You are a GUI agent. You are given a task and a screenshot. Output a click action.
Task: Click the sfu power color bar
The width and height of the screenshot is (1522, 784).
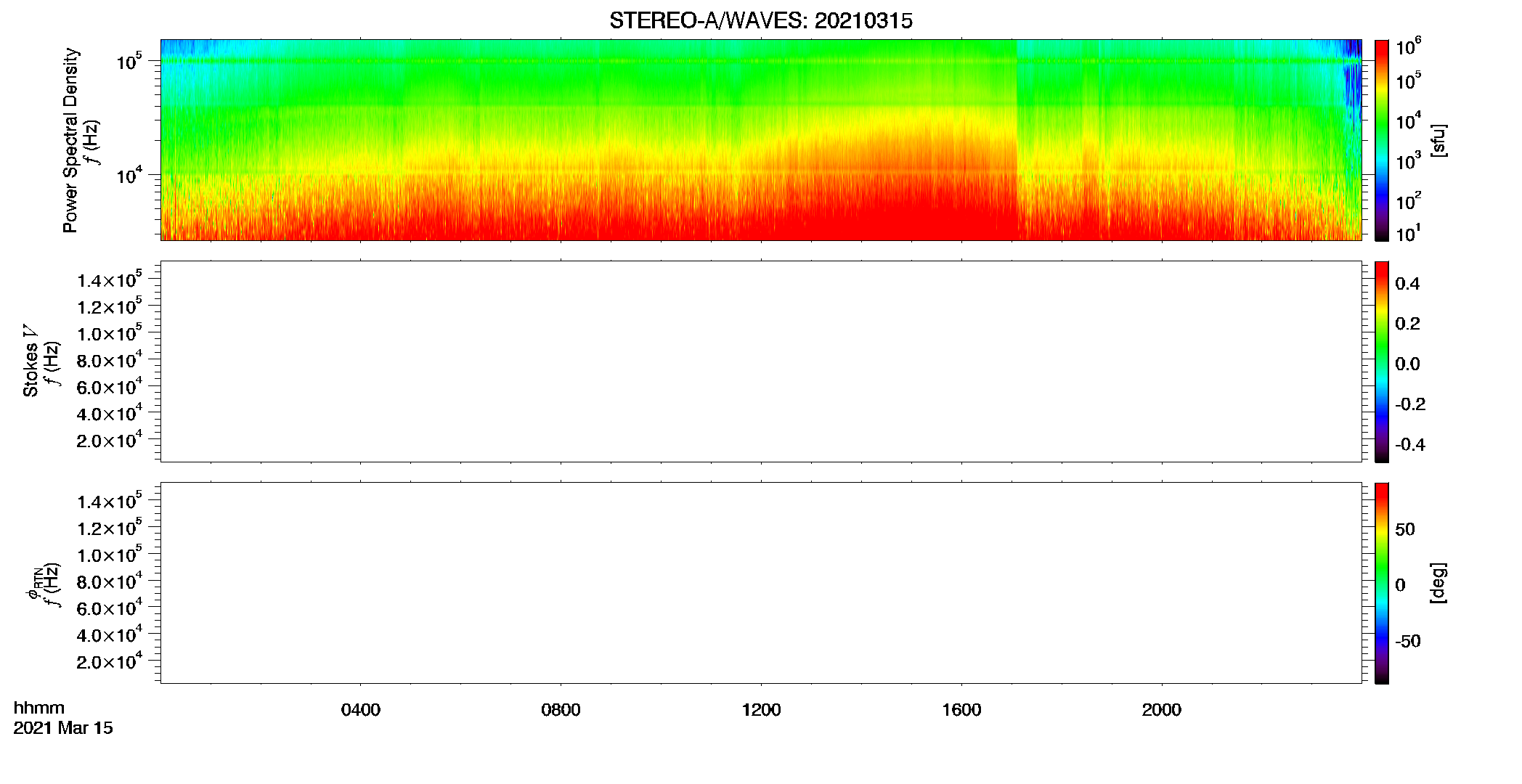click(1382, 140)
